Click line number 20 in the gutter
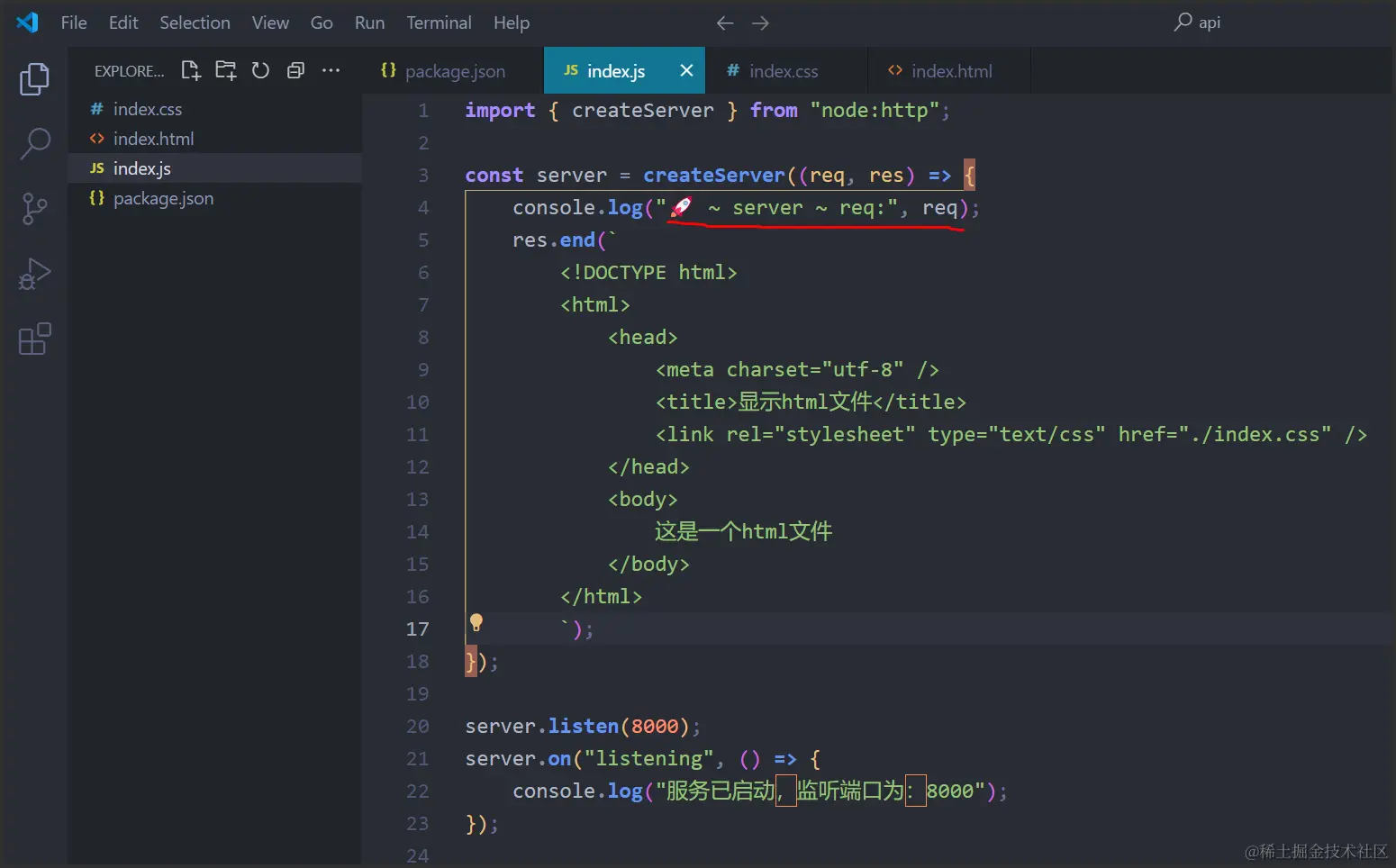The height and width of the screenshot is (868, 1396). tap(417, 727)
